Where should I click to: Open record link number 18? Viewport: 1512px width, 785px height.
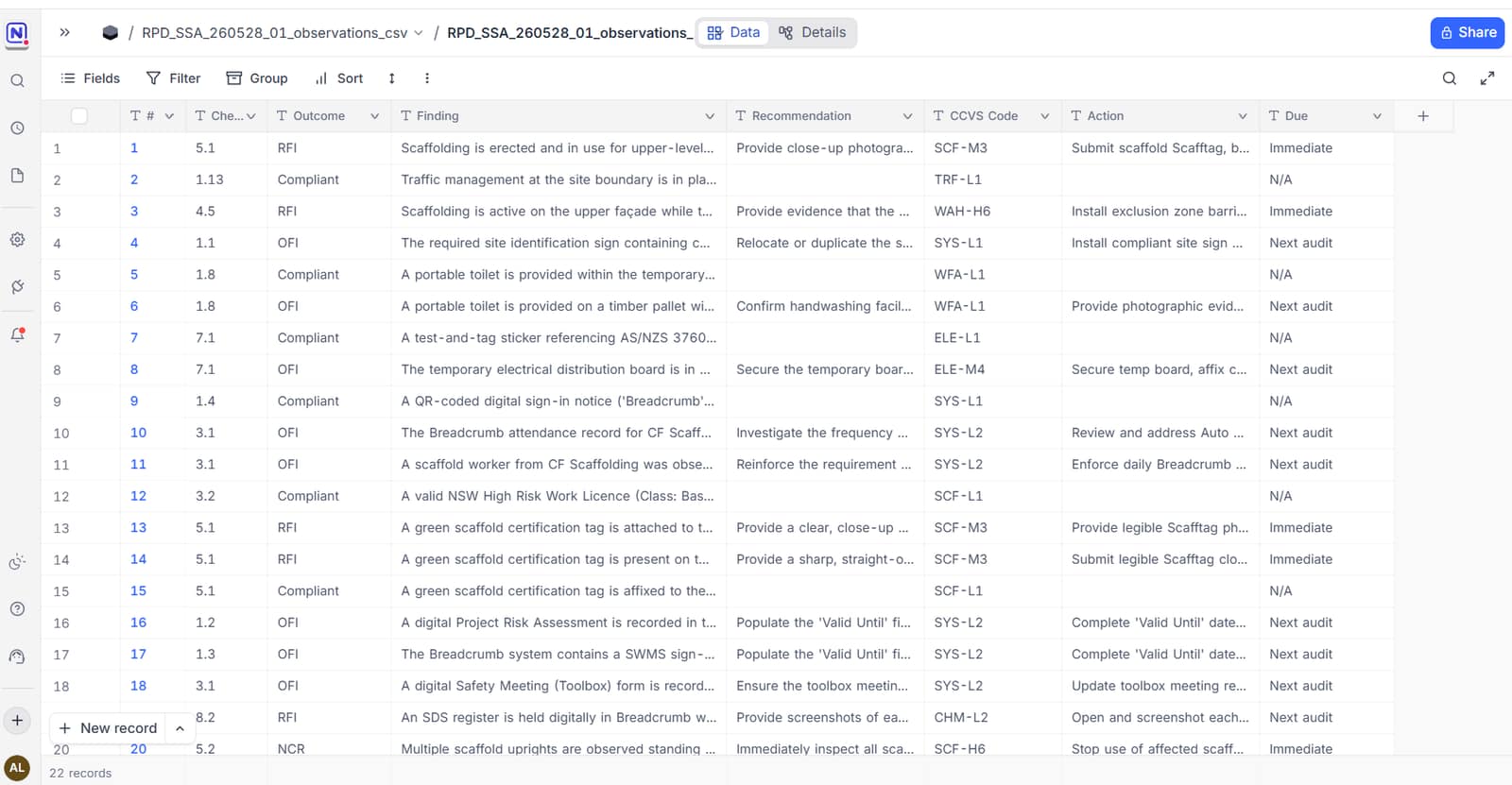(x=138, y=686)
